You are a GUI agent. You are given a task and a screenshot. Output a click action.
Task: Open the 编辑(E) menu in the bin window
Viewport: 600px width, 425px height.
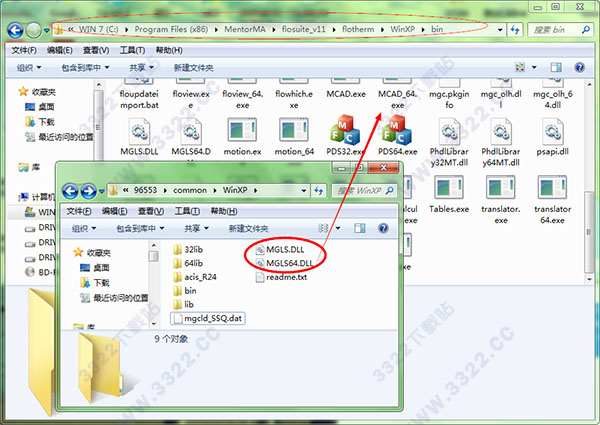(x=59, y=50)
